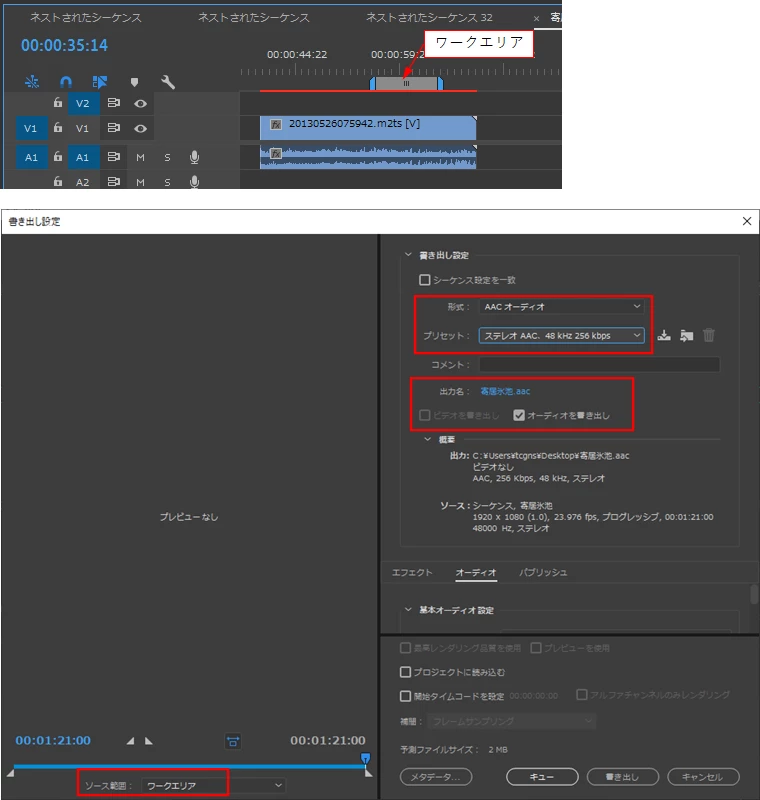Toggle sync lock for V2
The width and height of the screenshot is (760, 800).
[113, 103]
